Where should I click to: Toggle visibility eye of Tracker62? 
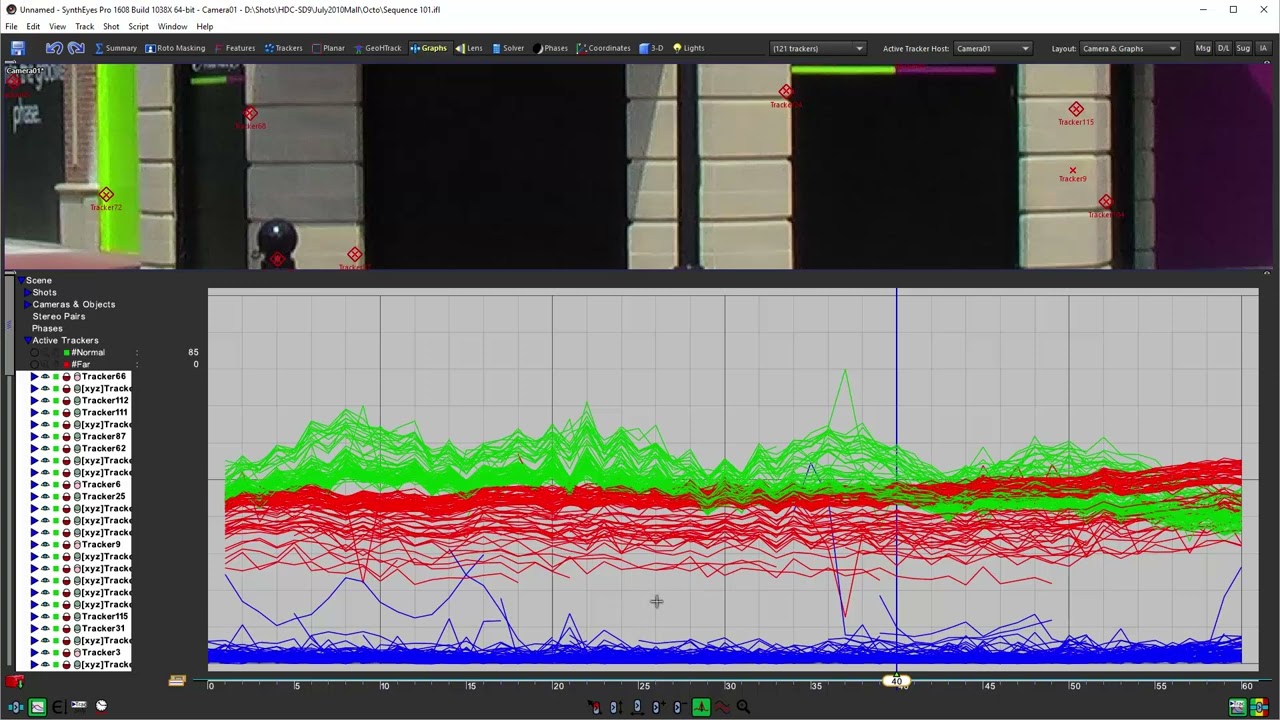45,448
